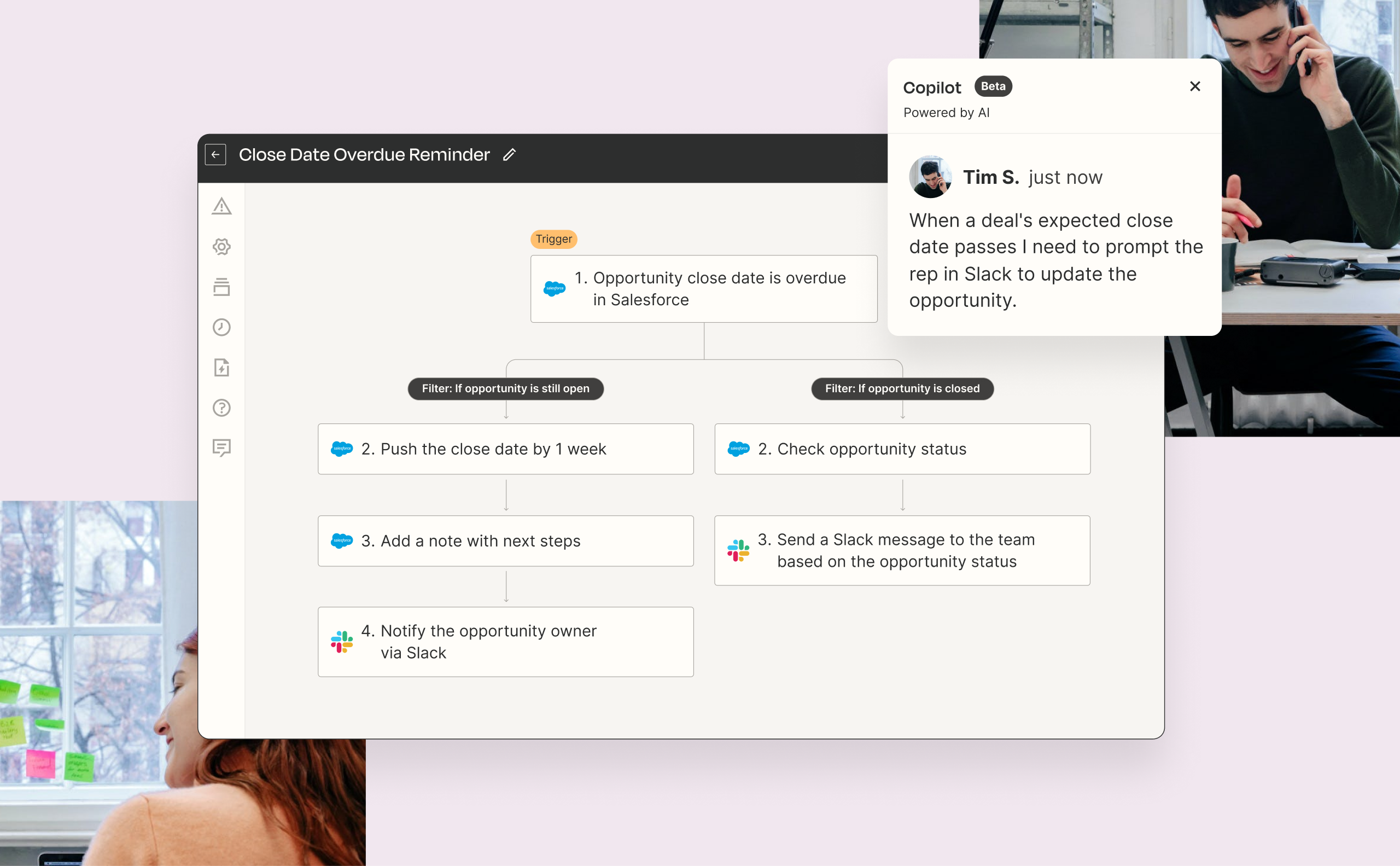Close the Copilot panel
The height and width of the screenshot is (866, 1400).
(1194, 86)
